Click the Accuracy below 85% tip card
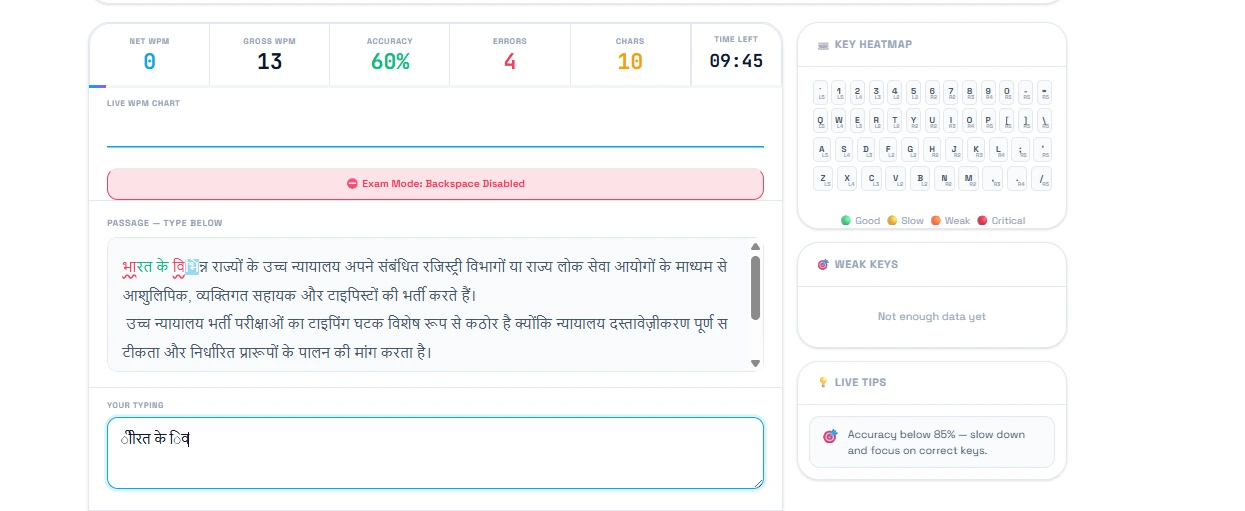Image resolution: width=1245 pixels, height=511 pixels. (932, 442)
